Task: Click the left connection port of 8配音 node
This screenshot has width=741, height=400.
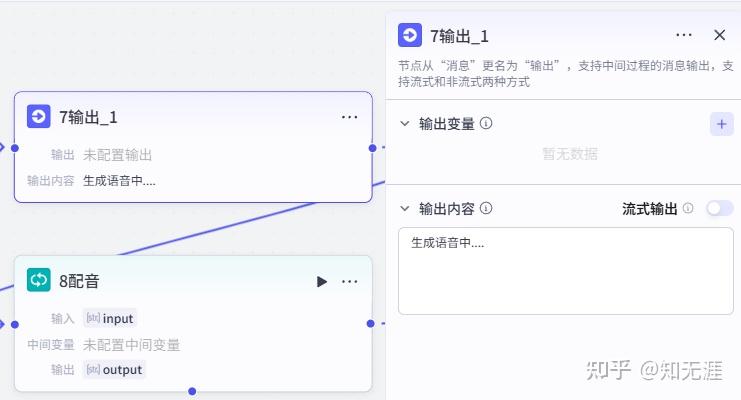Action: (15, 324)
